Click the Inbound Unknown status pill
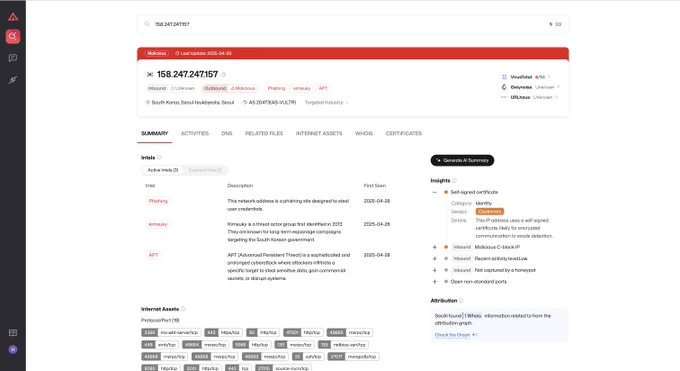680x371 pixels. pos(171,89)
